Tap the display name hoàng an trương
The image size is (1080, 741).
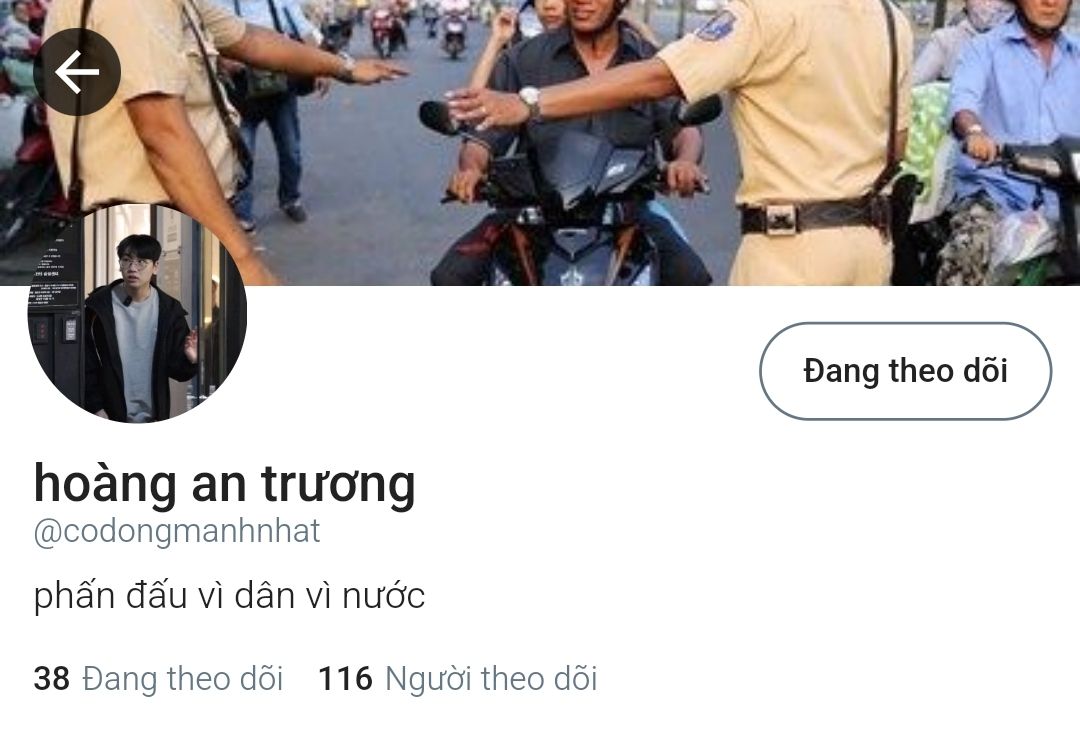coord(225,483)
